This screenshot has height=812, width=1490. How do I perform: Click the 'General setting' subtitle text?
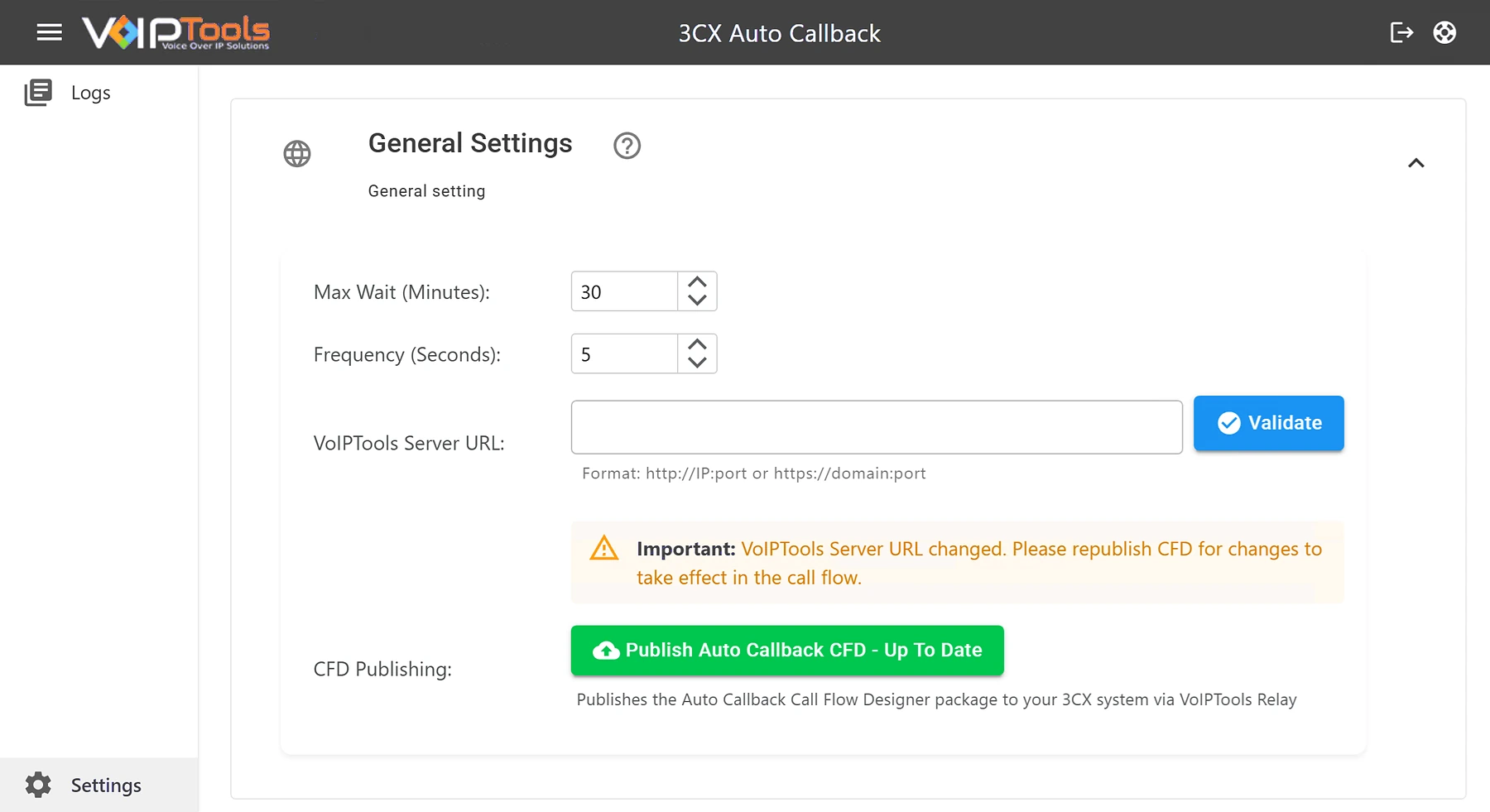[427, 191]
